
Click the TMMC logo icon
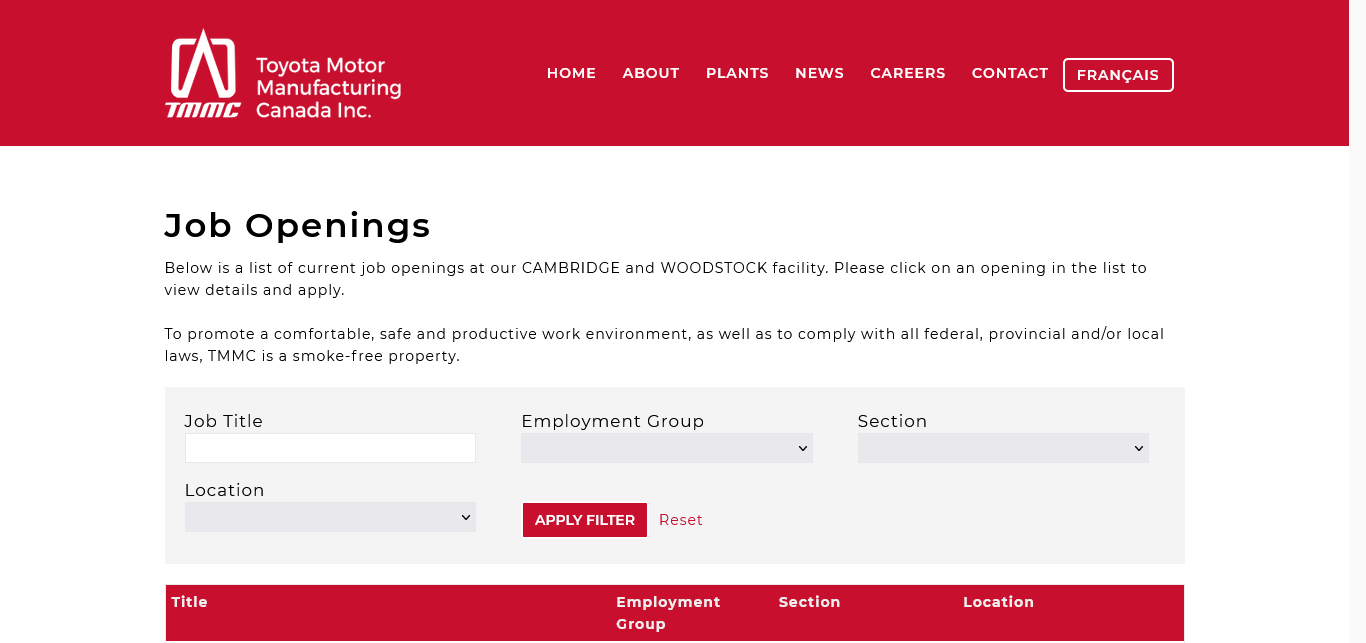203,73
